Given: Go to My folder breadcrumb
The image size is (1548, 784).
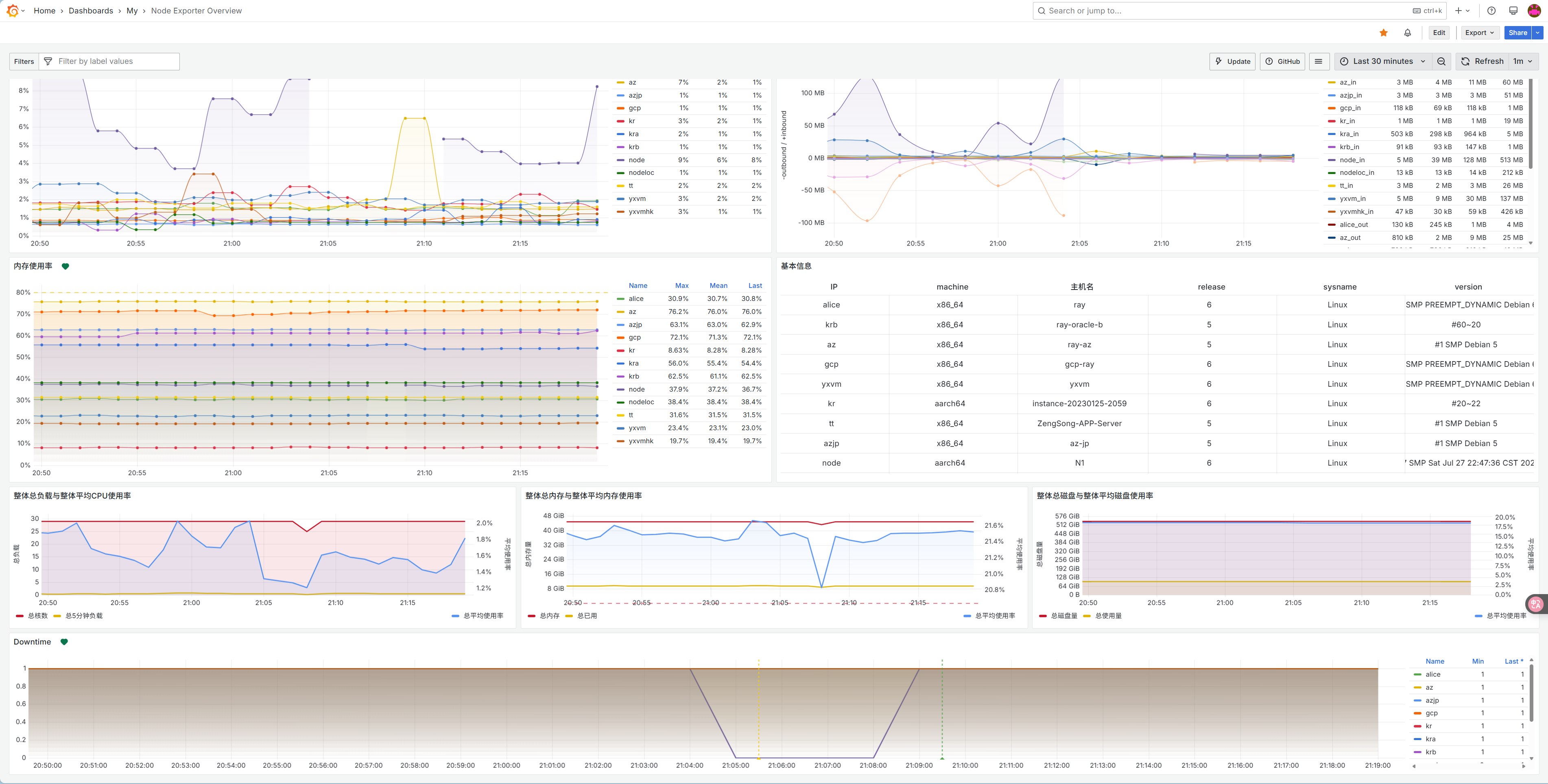Looking at the screenshot, I should tap(131, 11).
